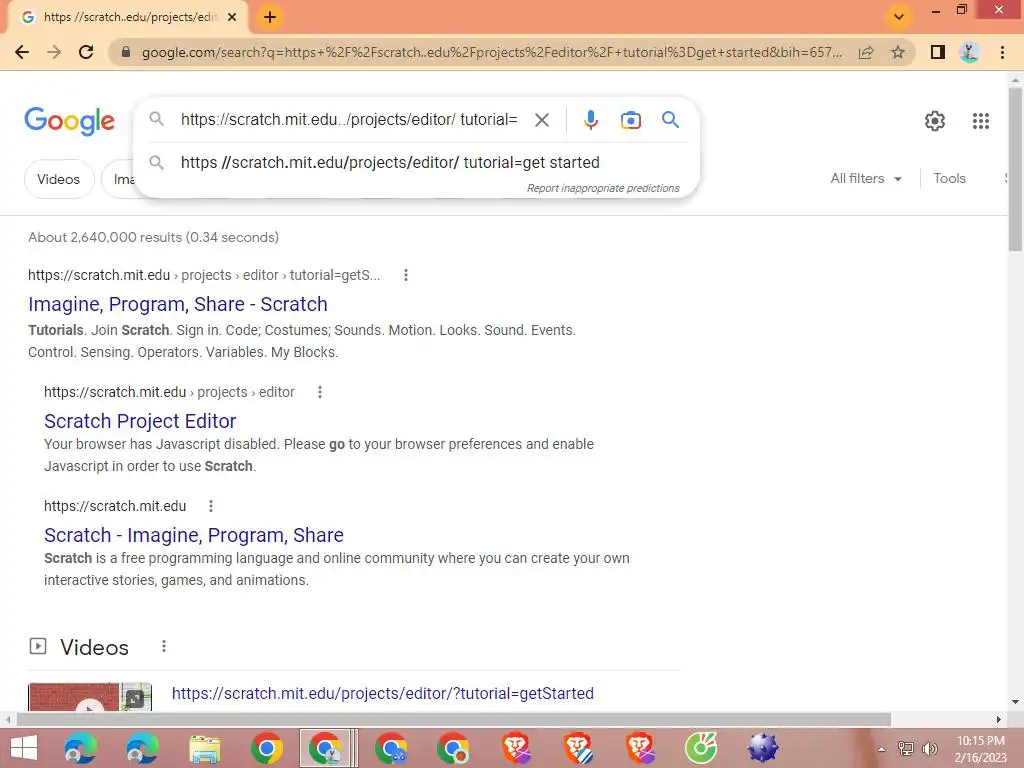The image size is (1024, 768).
Task: Open the search Tools button
Action: tap(949, 178)
